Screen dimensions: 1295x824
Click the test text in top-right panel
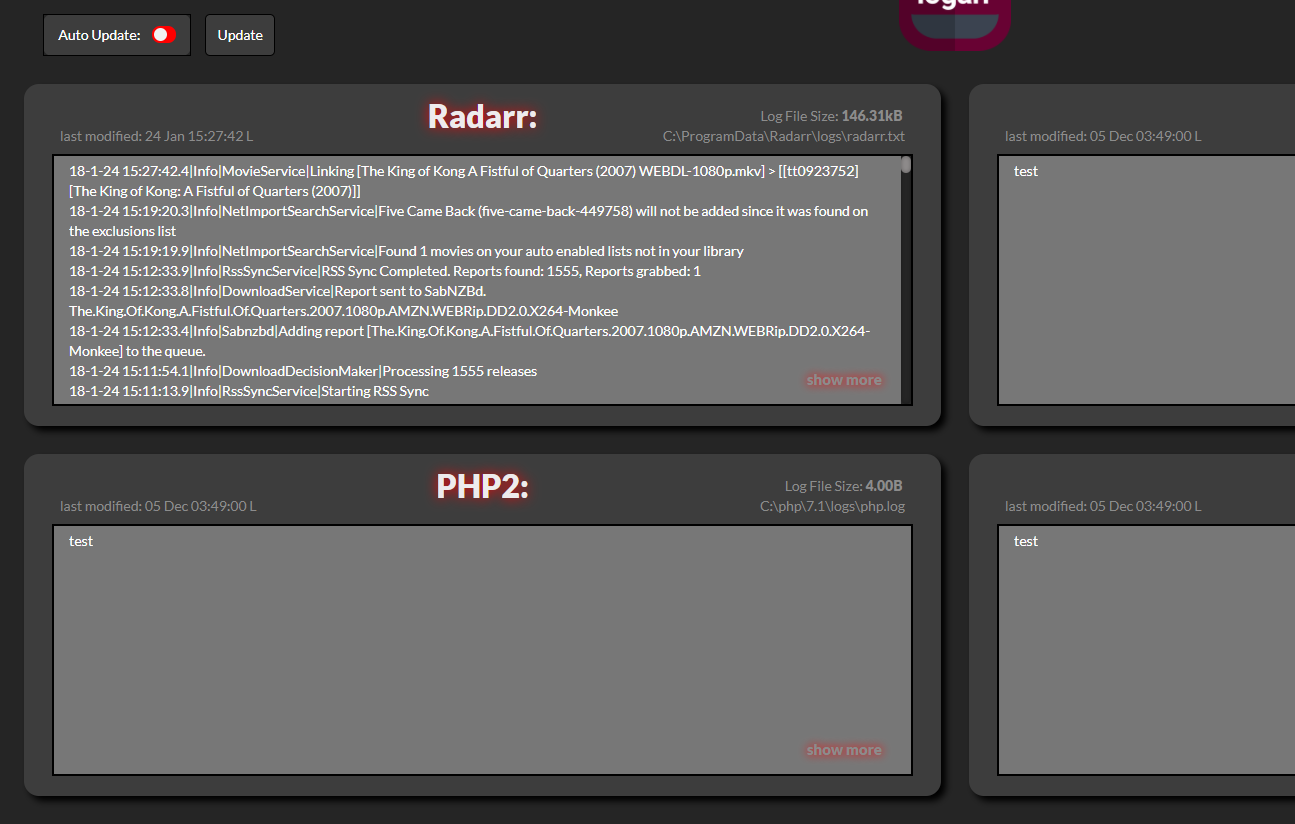[1026, 170]
